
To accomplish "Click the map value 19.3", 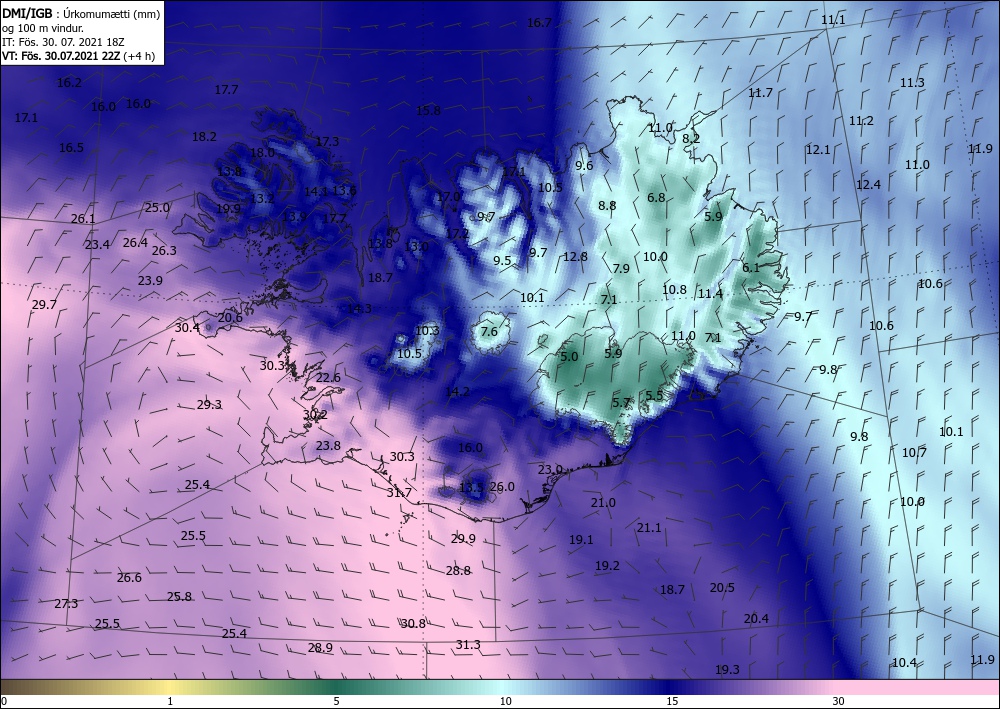I will coord(727,669).
